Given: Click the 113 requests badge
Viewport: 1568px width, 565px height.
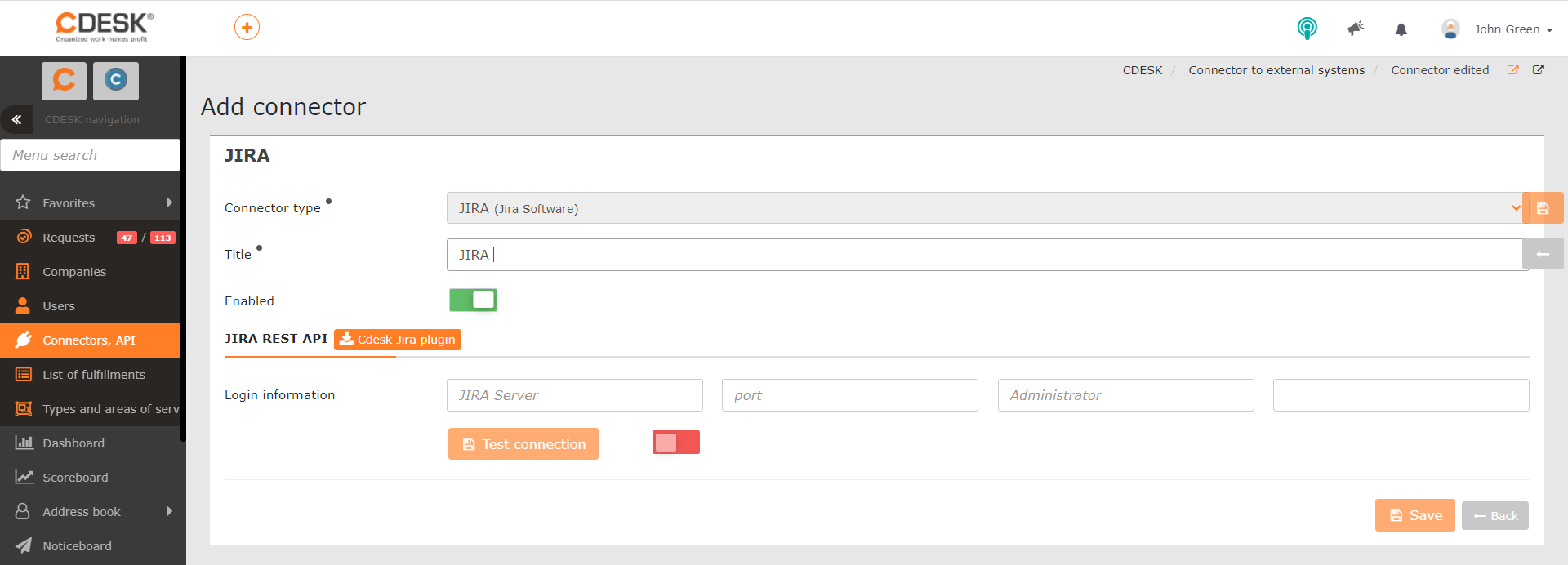Looking at the screenshot, I should [163, 238].
